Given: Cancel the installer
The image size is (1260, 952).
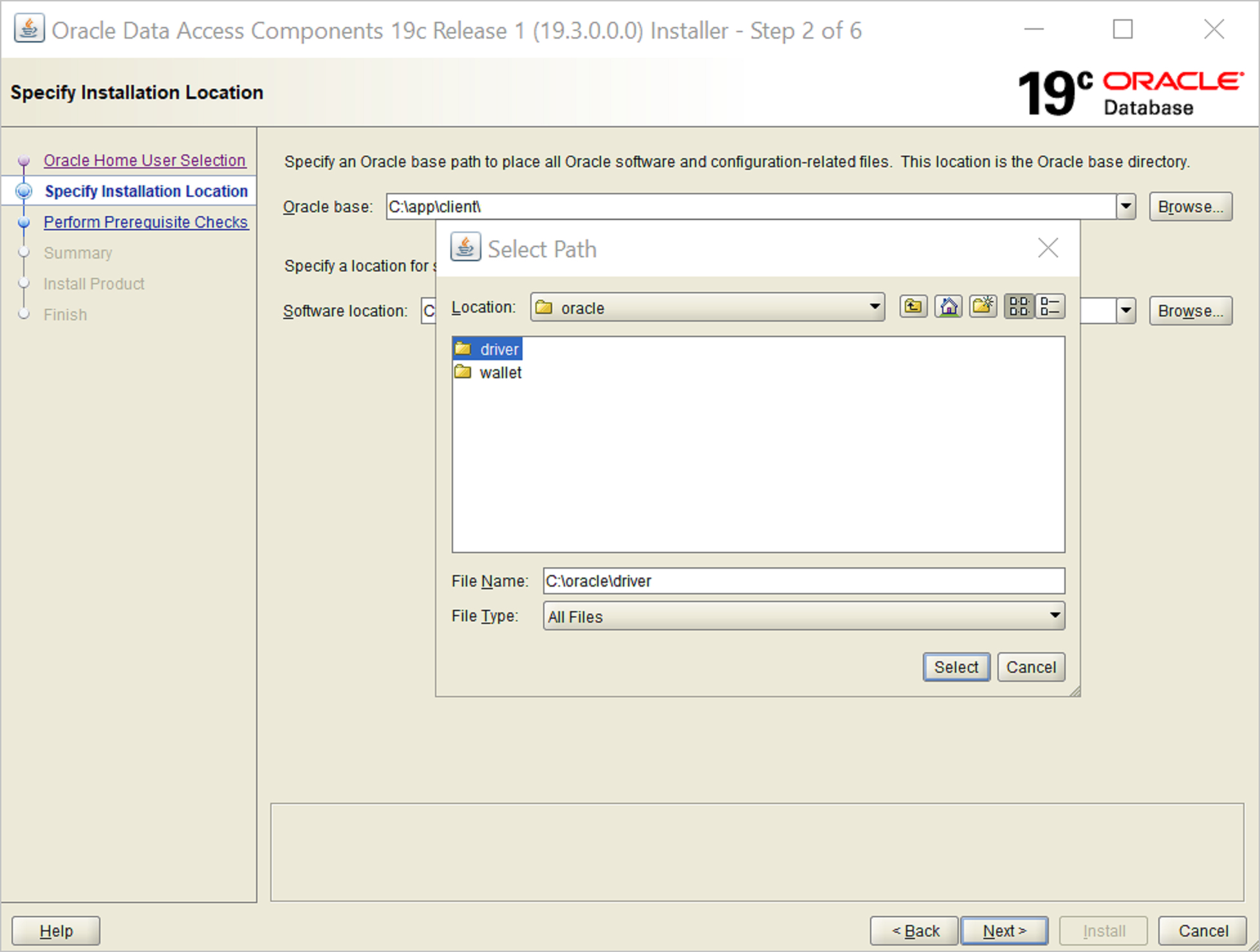Looking at the screenshot, I should pyautogui.click(x=1203, y=930).
